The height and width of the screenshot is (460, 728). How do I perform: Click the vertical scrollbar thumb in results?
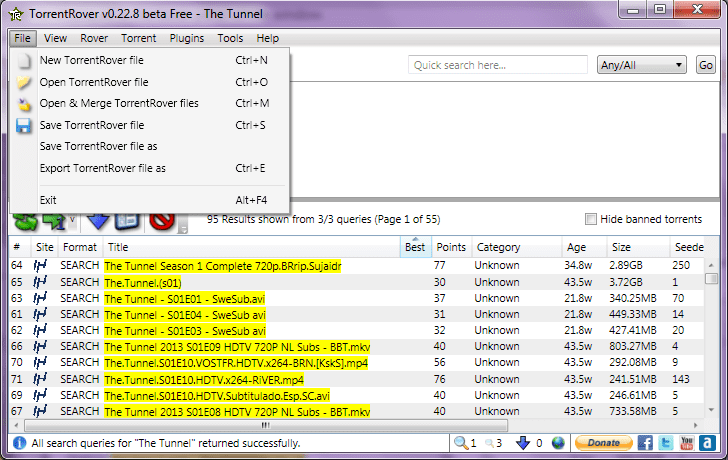[x=711, y=279]
